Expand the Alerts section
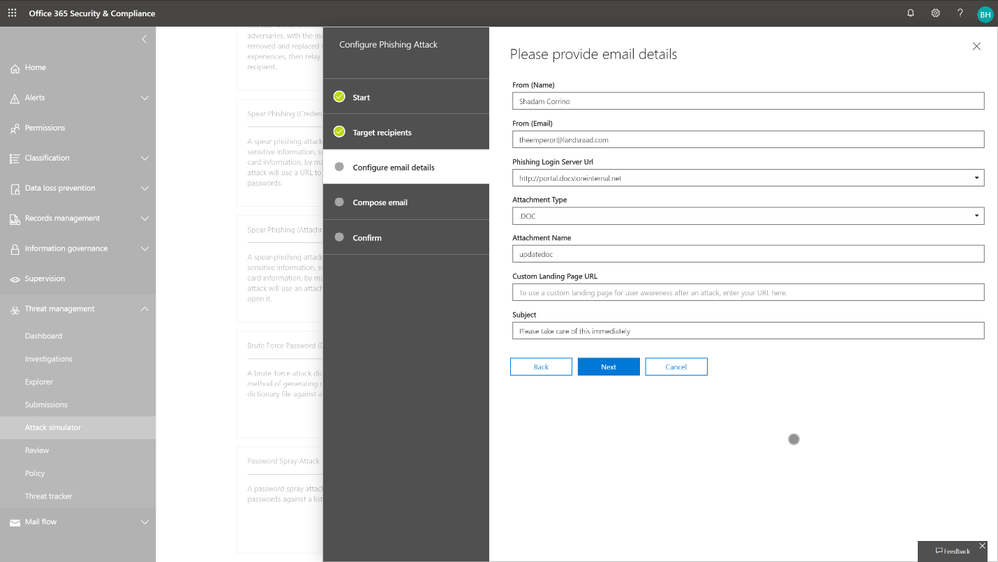998x562 pixels. pyautogui.click(x=144, y=98)
